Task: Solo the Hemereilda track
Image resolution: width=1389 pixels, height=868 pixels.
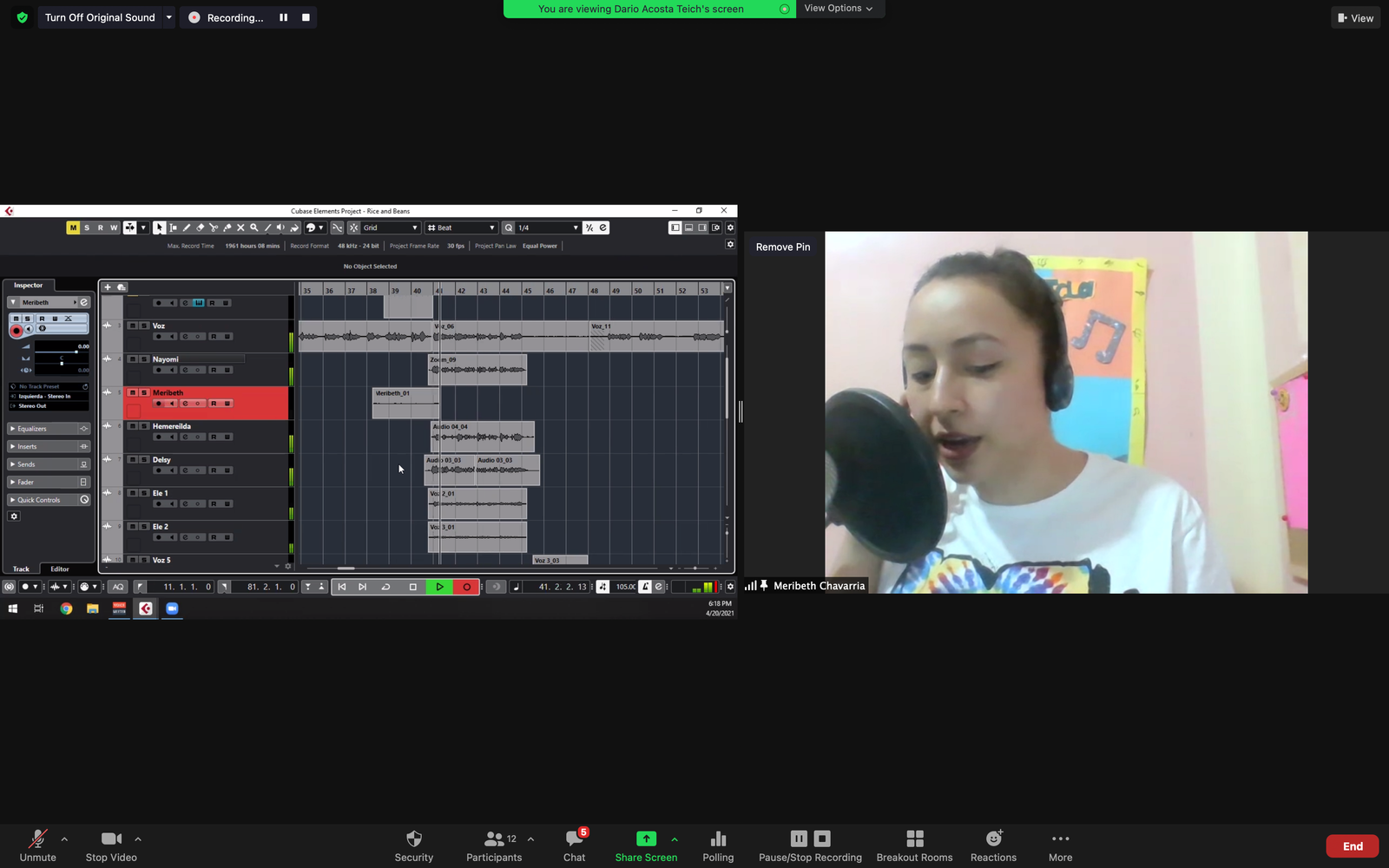Action: click(144, 426)
